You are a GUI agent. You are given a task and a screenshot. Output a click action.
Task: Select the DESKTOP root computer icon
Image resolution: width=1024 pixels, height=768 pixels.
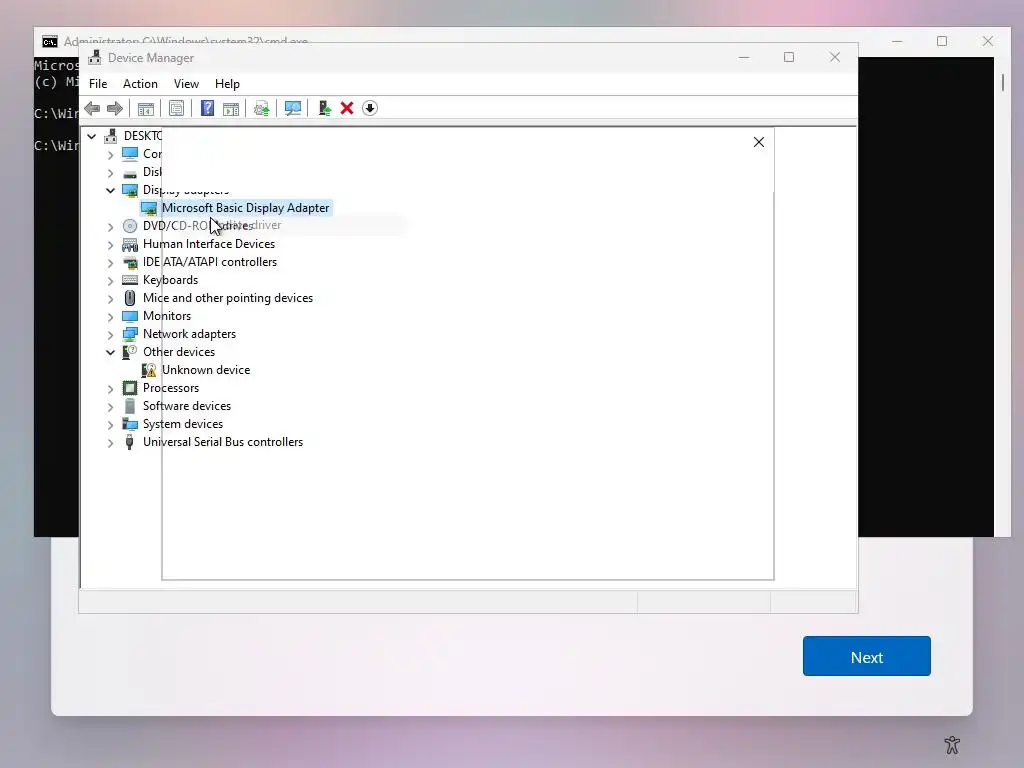(111, 136)
